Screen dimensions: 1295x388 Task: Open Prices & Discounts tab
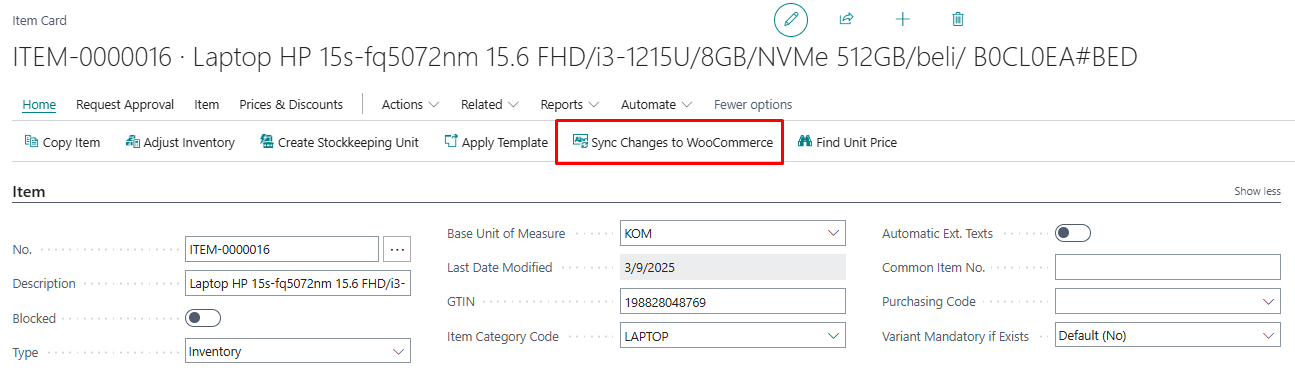point(291,105)
